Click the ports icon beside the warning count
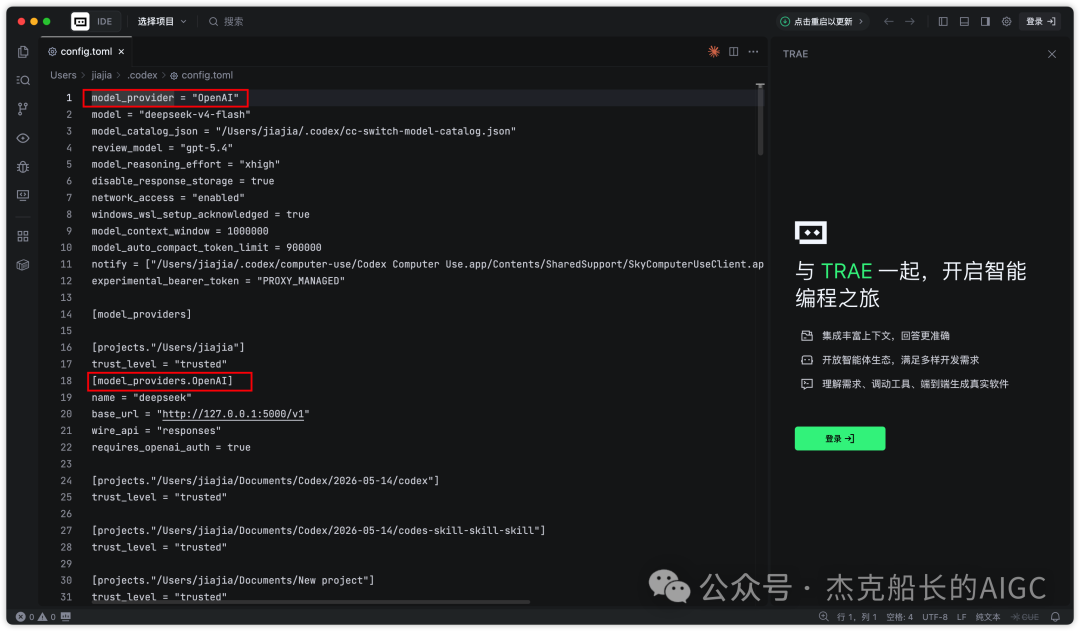The image size is (1080, 631). (x=65, y=617)
